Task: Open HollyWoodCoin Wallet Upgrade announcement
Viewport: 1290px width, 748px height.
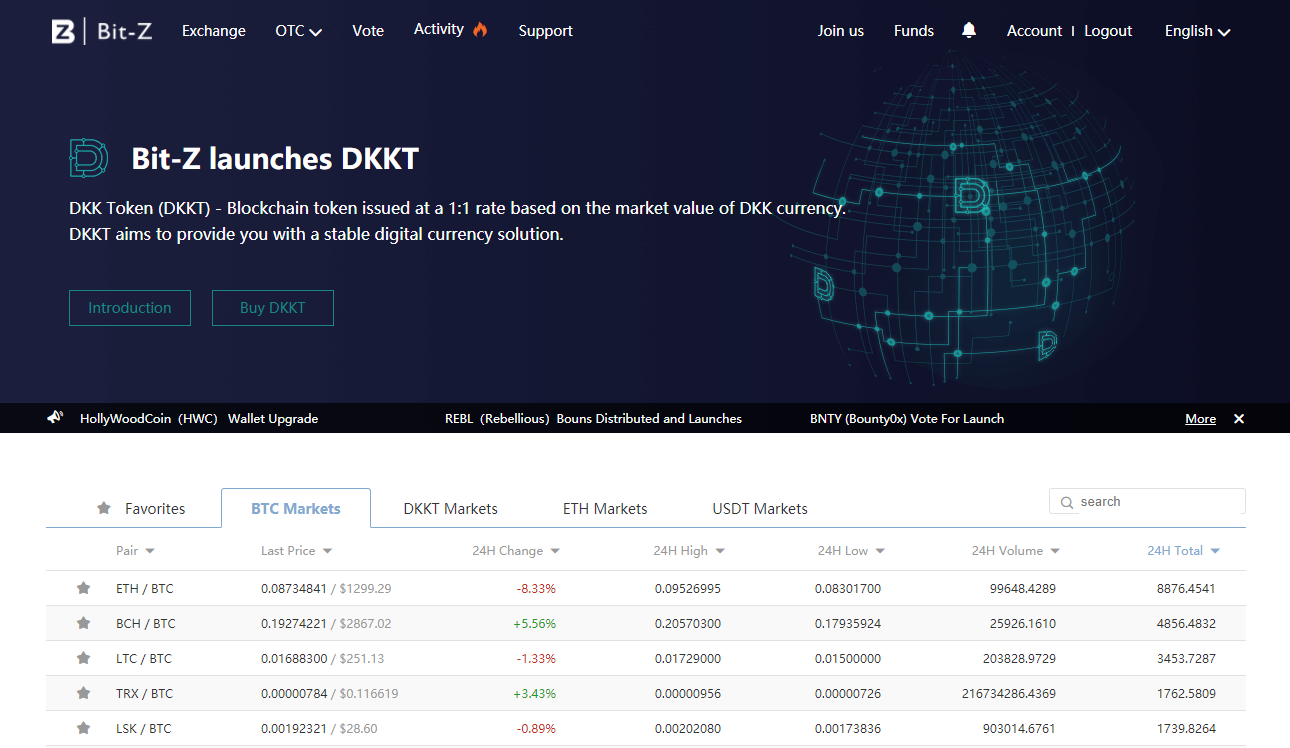Action: (x=199, y=419)
